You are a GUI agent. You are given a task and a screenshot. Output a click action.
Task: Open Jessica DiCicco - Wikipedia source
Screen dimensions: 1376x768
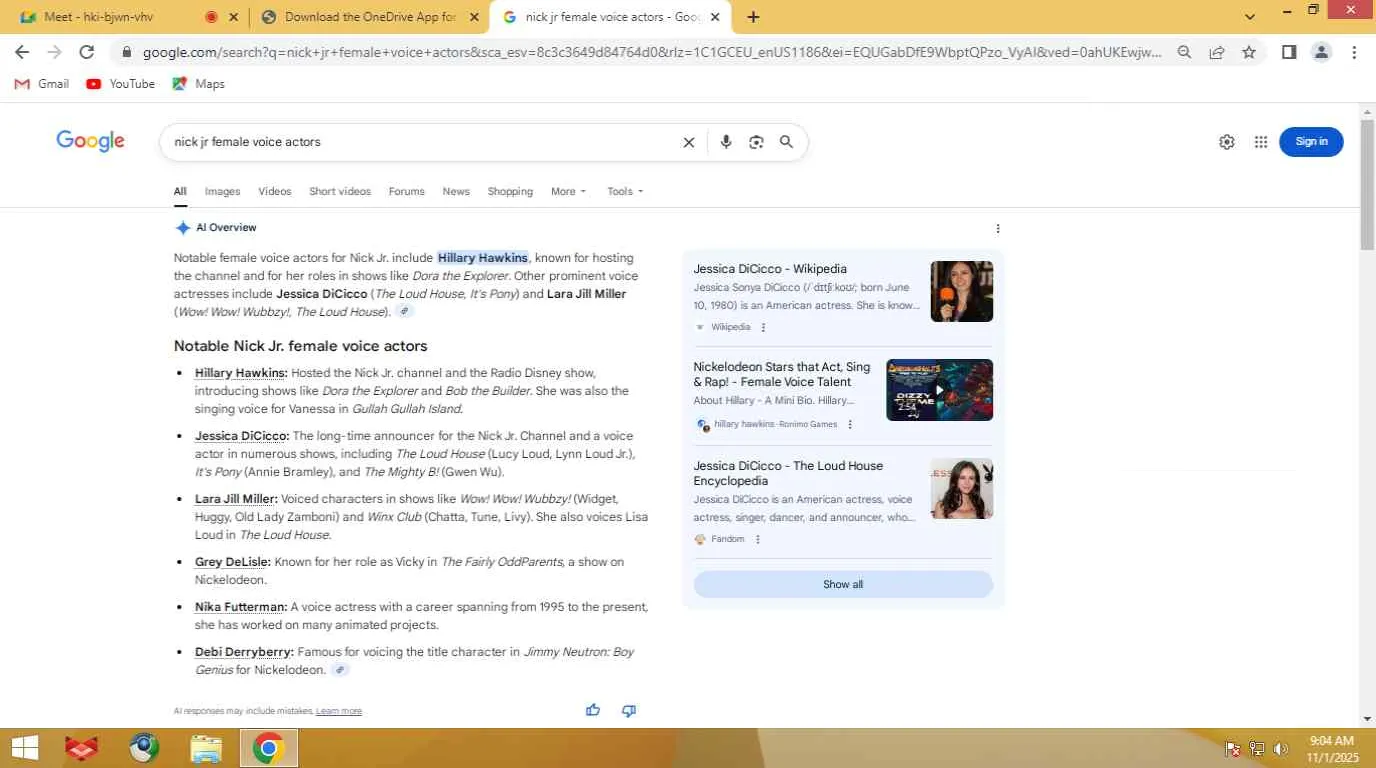[x=770, y=269]
